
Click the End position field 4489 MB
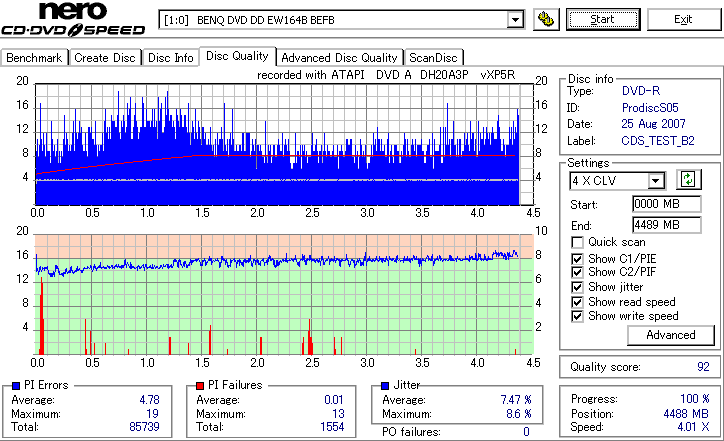(666, 225)
